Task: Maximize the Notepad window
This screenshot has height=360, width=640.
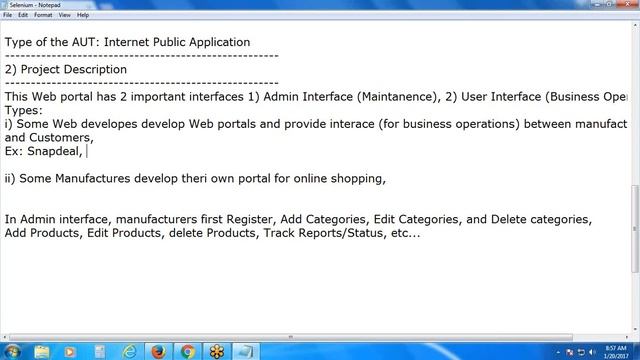Action: [x=609, y=4]
